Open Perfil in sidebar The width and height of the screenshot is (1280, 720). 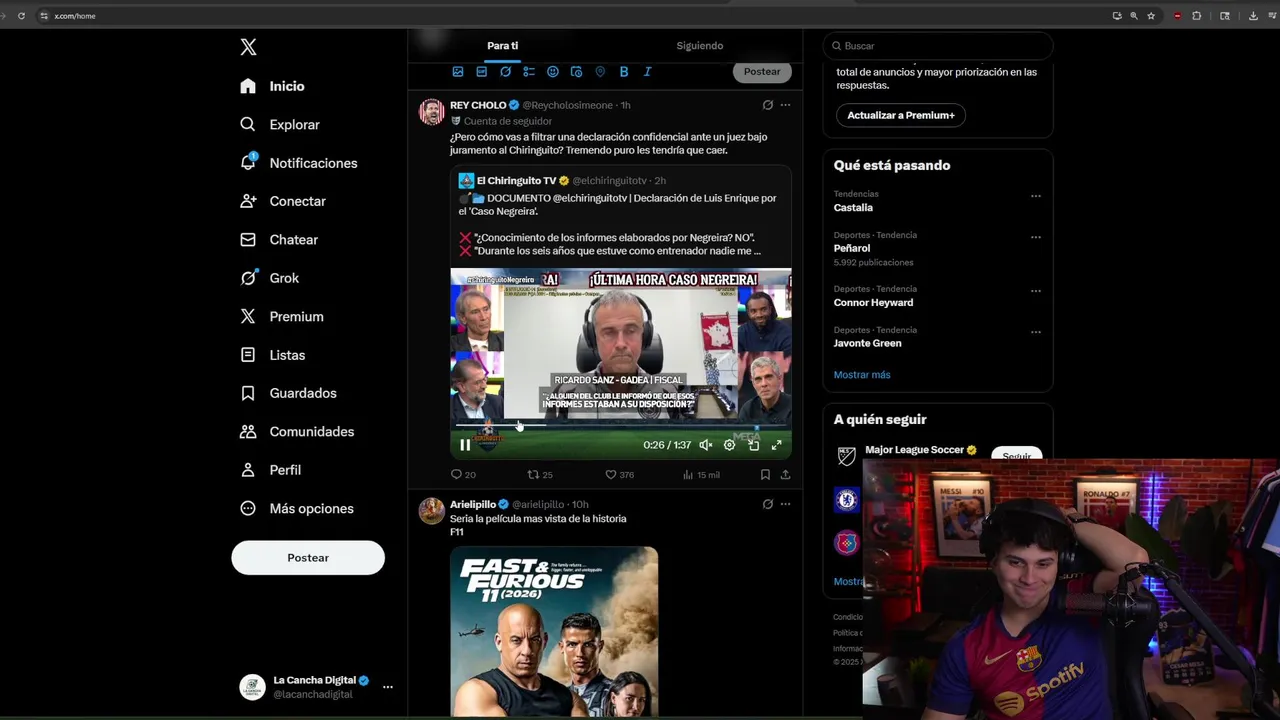click(270, 470)
